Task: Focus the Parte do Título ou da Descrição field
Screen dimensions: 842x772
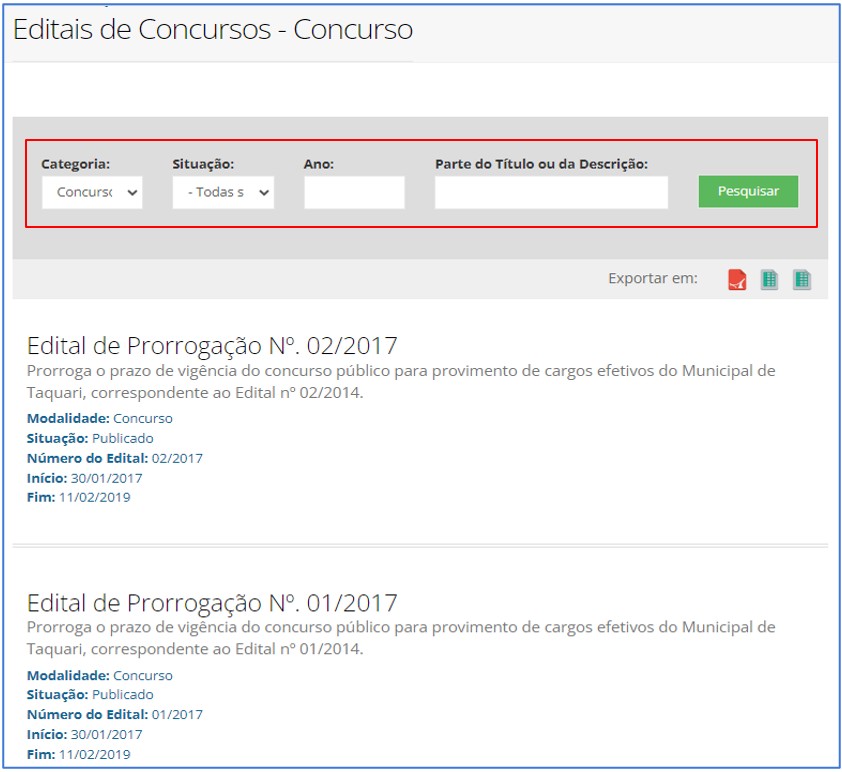Action: 551,192
